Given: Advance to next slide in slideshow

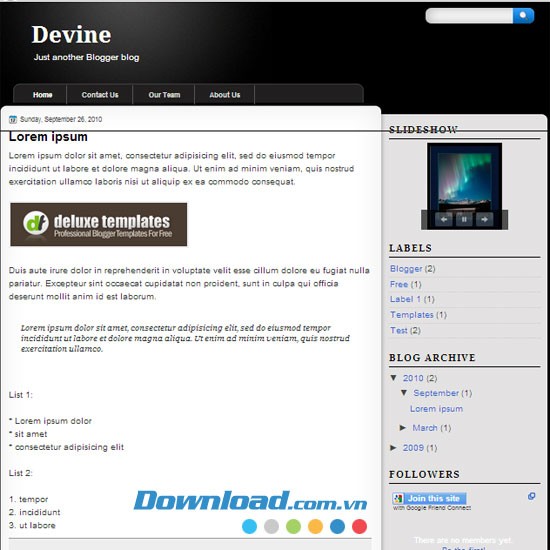Looking at the screenshot, I should coord(484,220).
